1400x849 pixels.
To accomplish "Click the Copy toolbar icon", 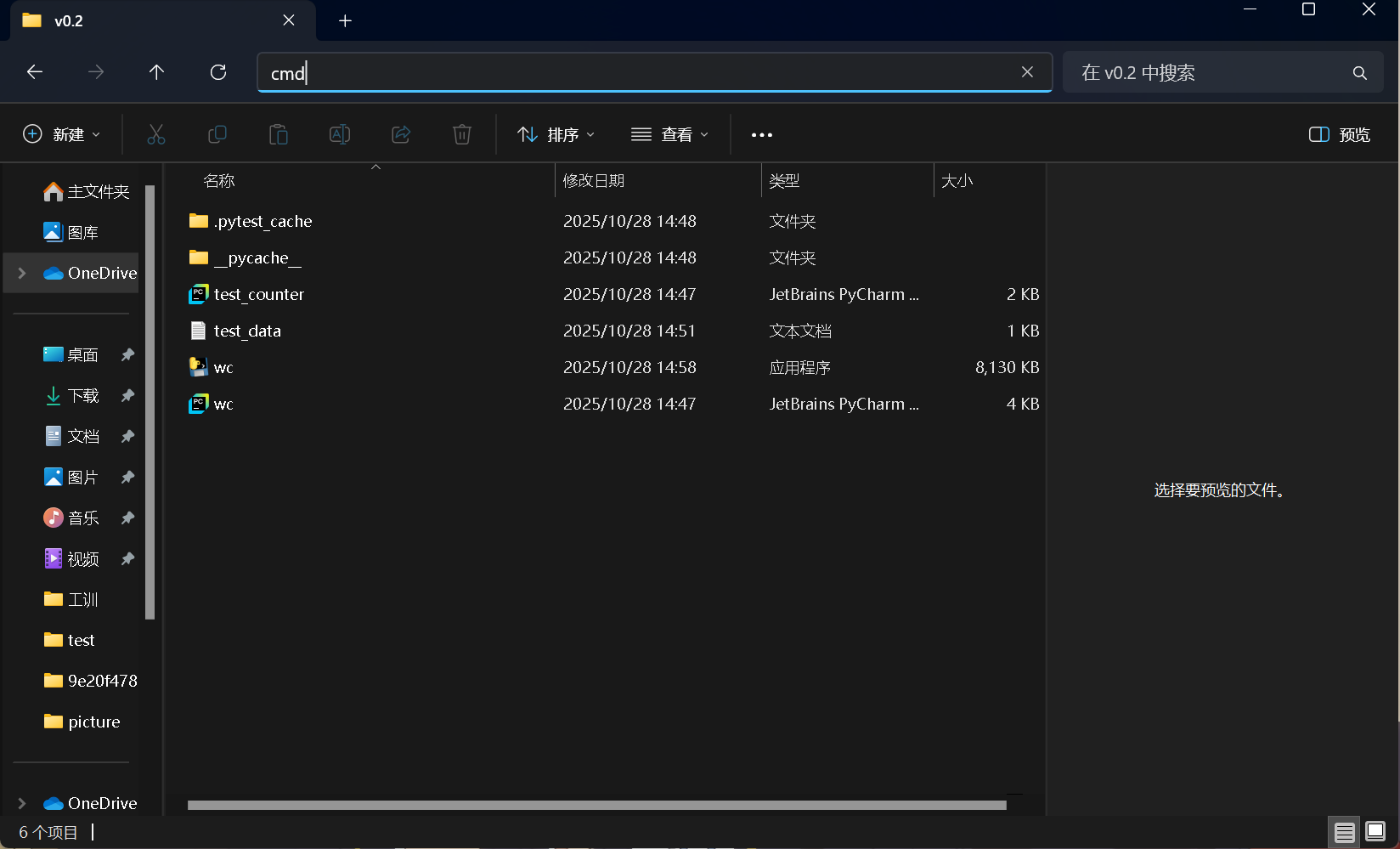I will pos(217,134).
